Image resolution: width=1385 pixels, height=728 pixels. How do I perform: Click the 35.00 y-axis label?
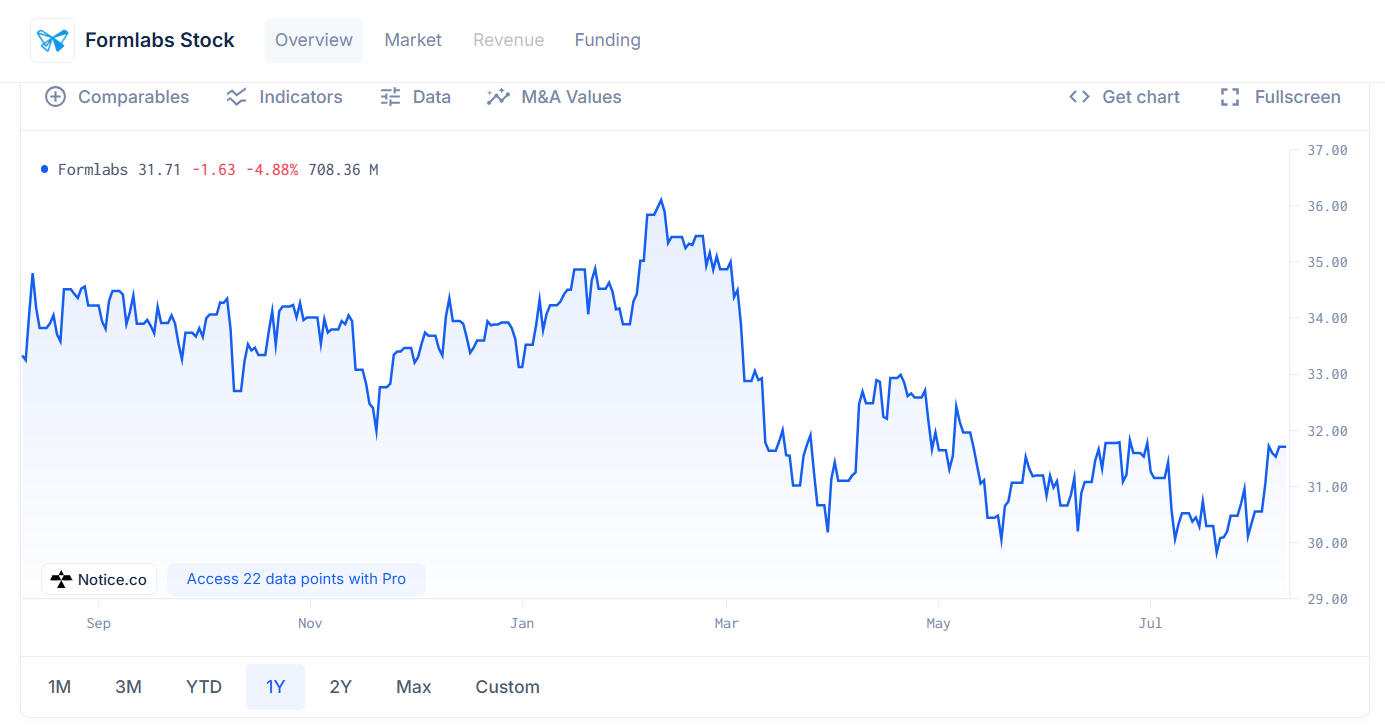1328,262
